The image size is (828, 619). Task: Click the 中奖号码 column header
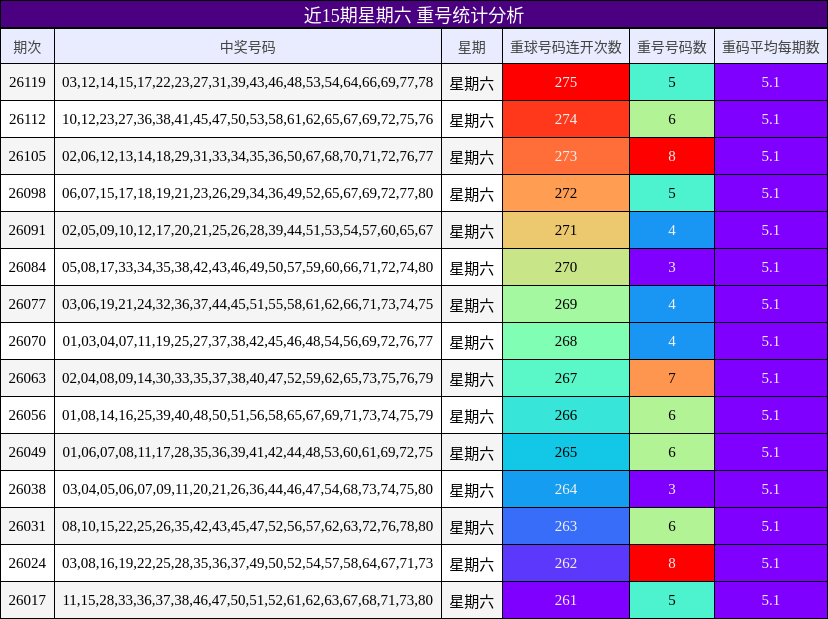coord(248,46)
